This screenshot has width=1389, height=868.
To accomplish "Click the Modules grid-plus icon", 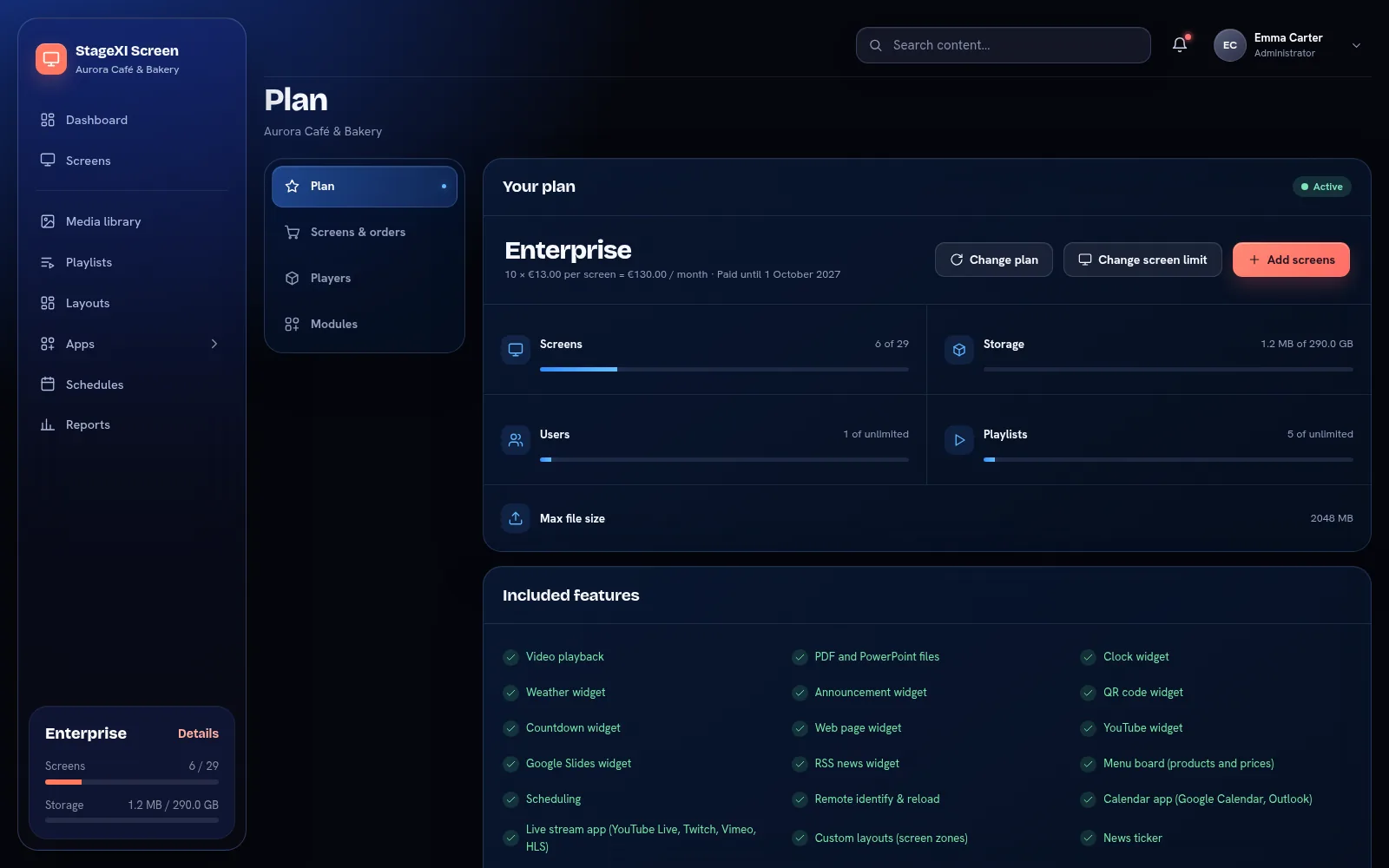I will pyautogui.click(x=293, y=324).
